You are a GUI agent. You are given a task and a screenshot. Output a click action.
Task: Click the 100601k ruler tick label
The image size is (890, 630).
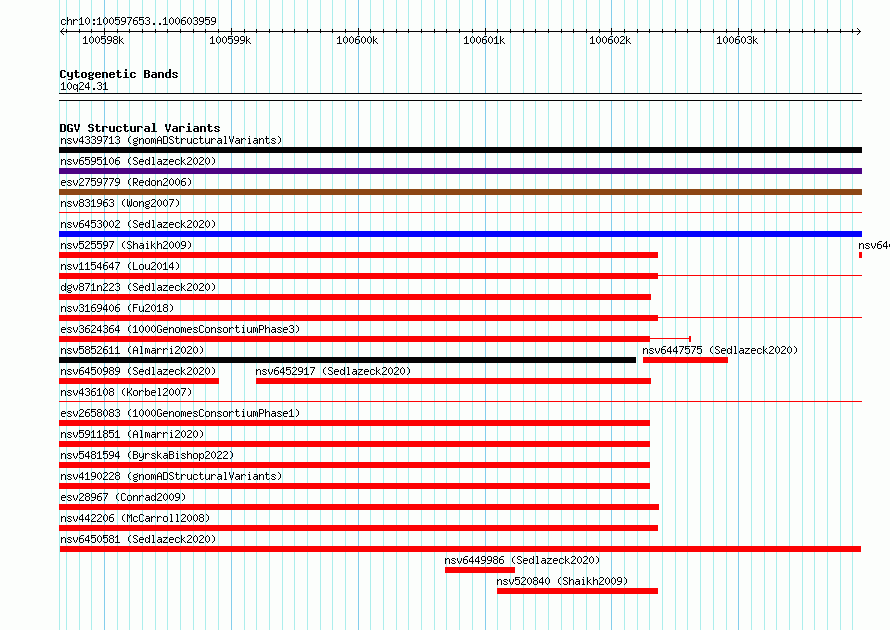point(484,40)
